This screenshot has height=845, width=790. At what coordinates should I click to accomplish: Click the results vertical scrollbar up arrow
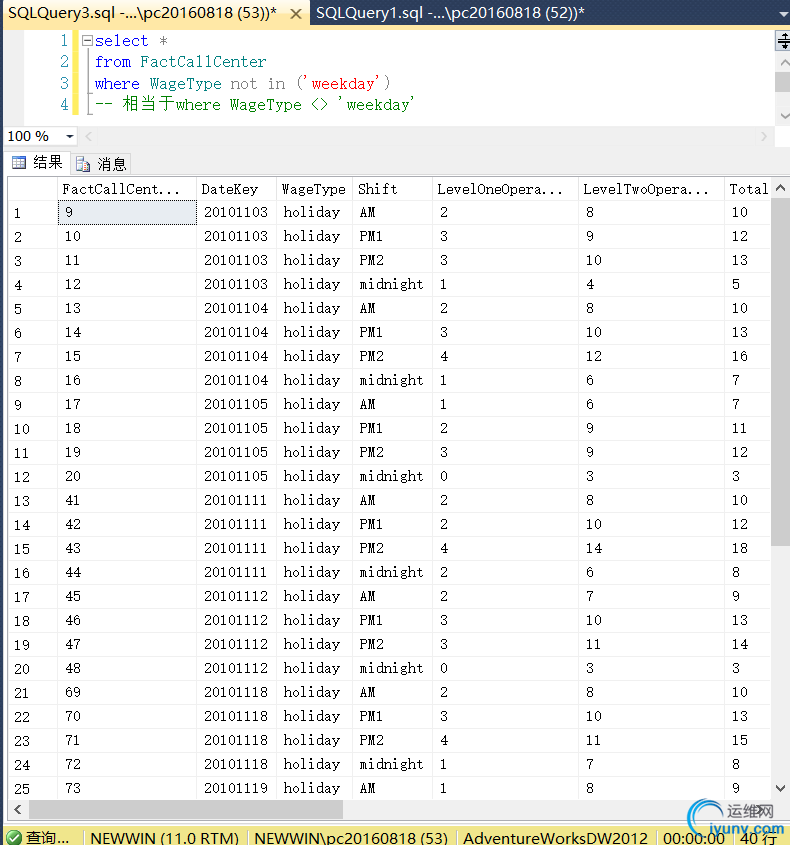point(780,188)
